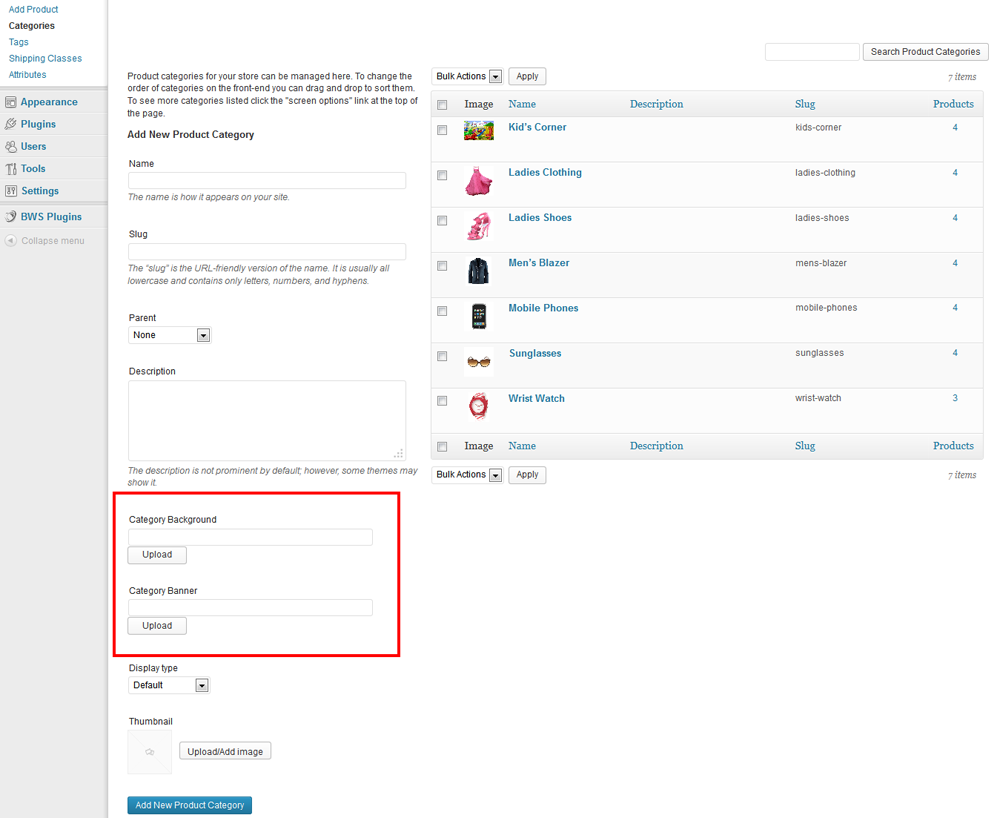Click the Ladies Shoes image thumbnail
Image resolution: width=1000 pixels, height=818 pixels.
click(478, 226)
